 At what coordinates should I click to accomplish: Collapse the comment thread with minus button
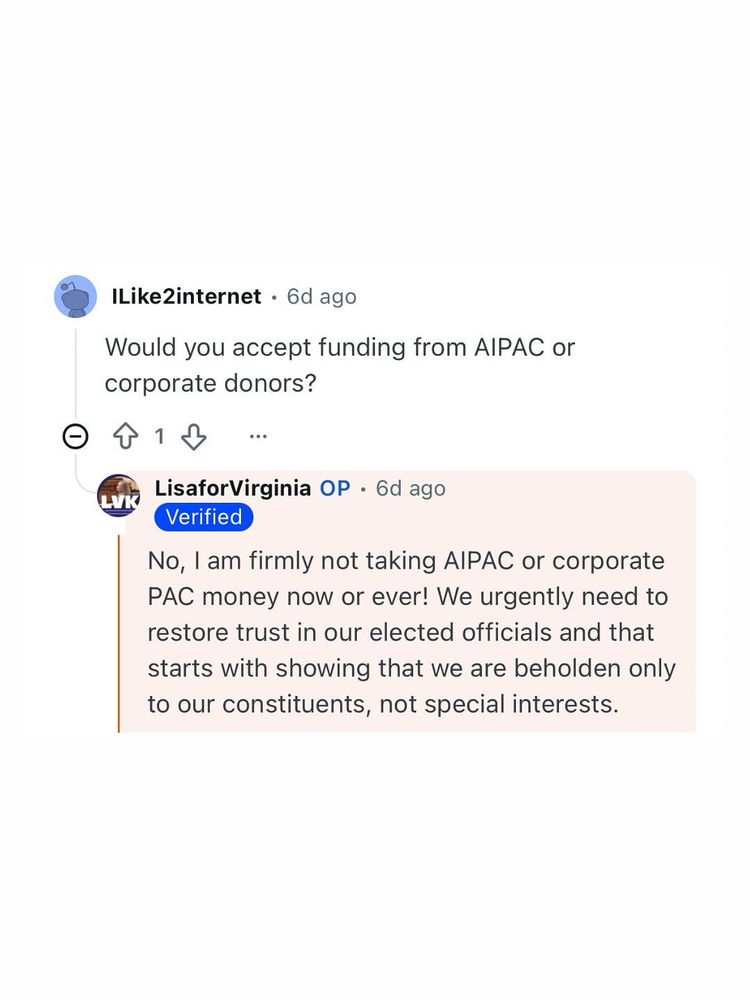click(x=75, y=436)
